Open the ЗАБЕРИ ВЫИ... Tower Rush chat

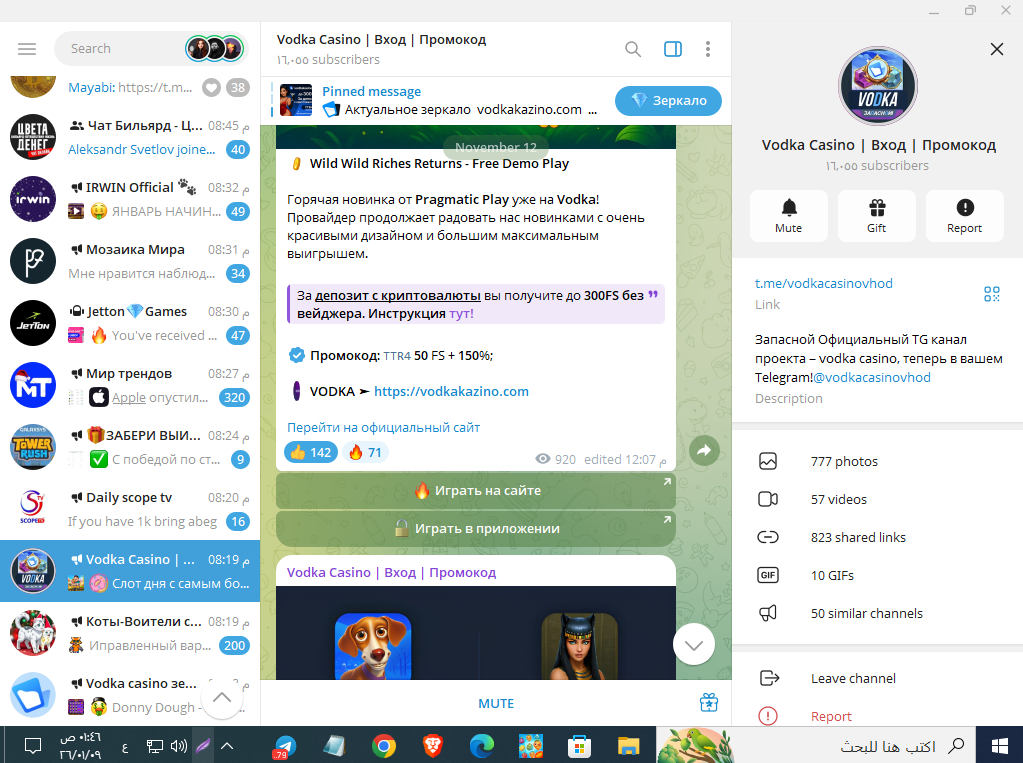[130, 447]
